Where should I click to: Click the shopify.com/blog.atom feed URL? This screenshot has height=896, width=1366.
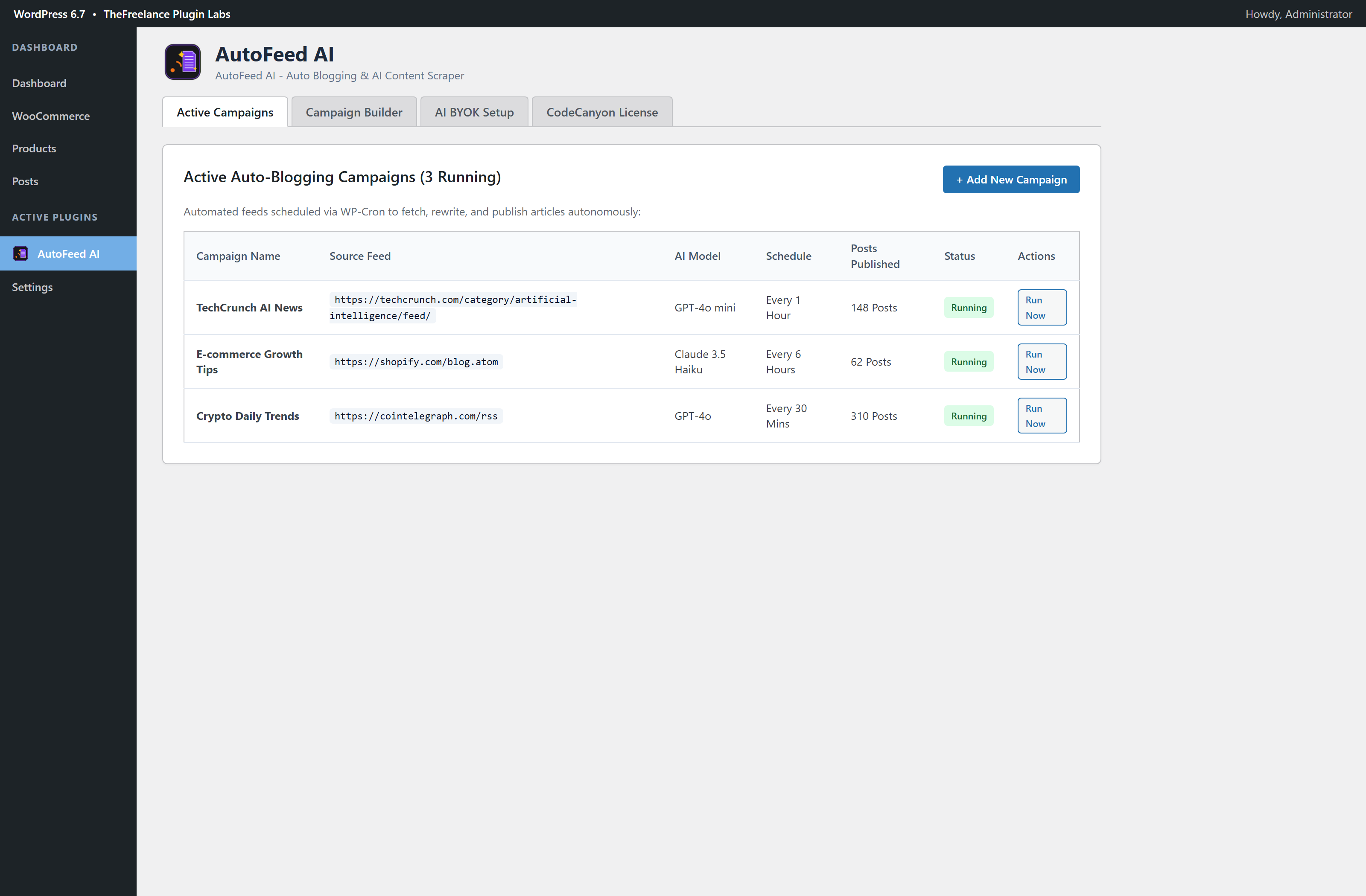pyautogui.click(x=416, y=361)
